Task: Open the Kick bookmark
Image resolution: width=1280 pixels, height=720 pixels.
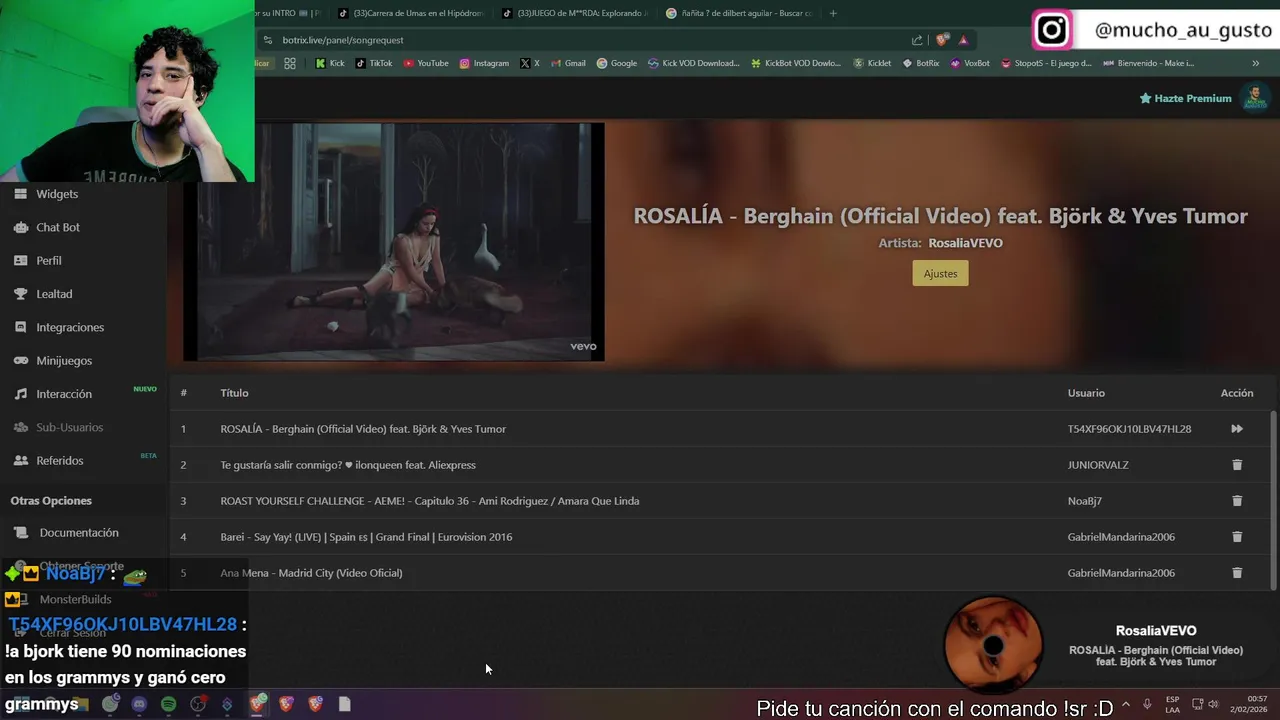Action: tap(330, 63)
